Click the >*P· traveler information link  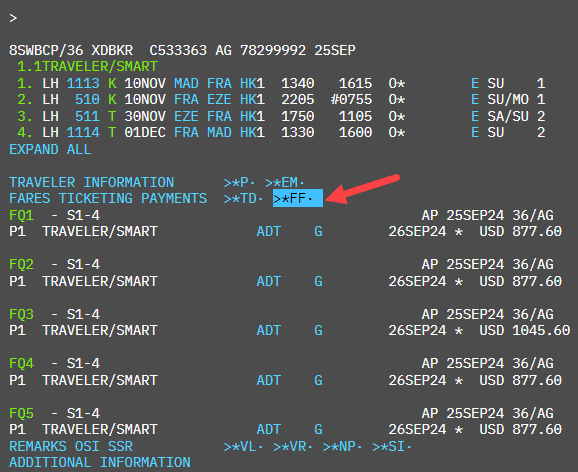pyautogui.click(x=240, y=182)
